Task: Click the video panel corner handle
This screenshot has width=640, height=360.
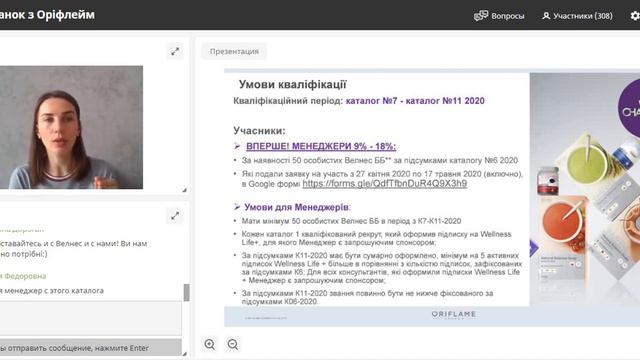Action: click(x=184, y=190)
